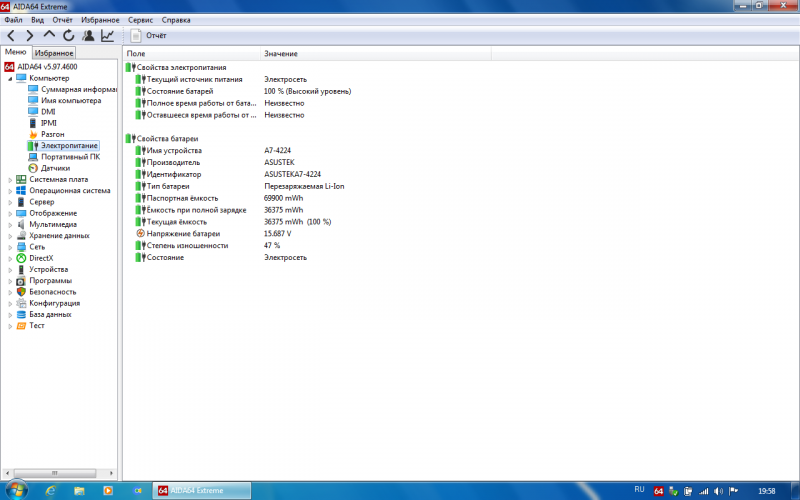This screenshot has height=500, width=800.
Task: Go up one level with Up arrow
Action: coord(49,35)
